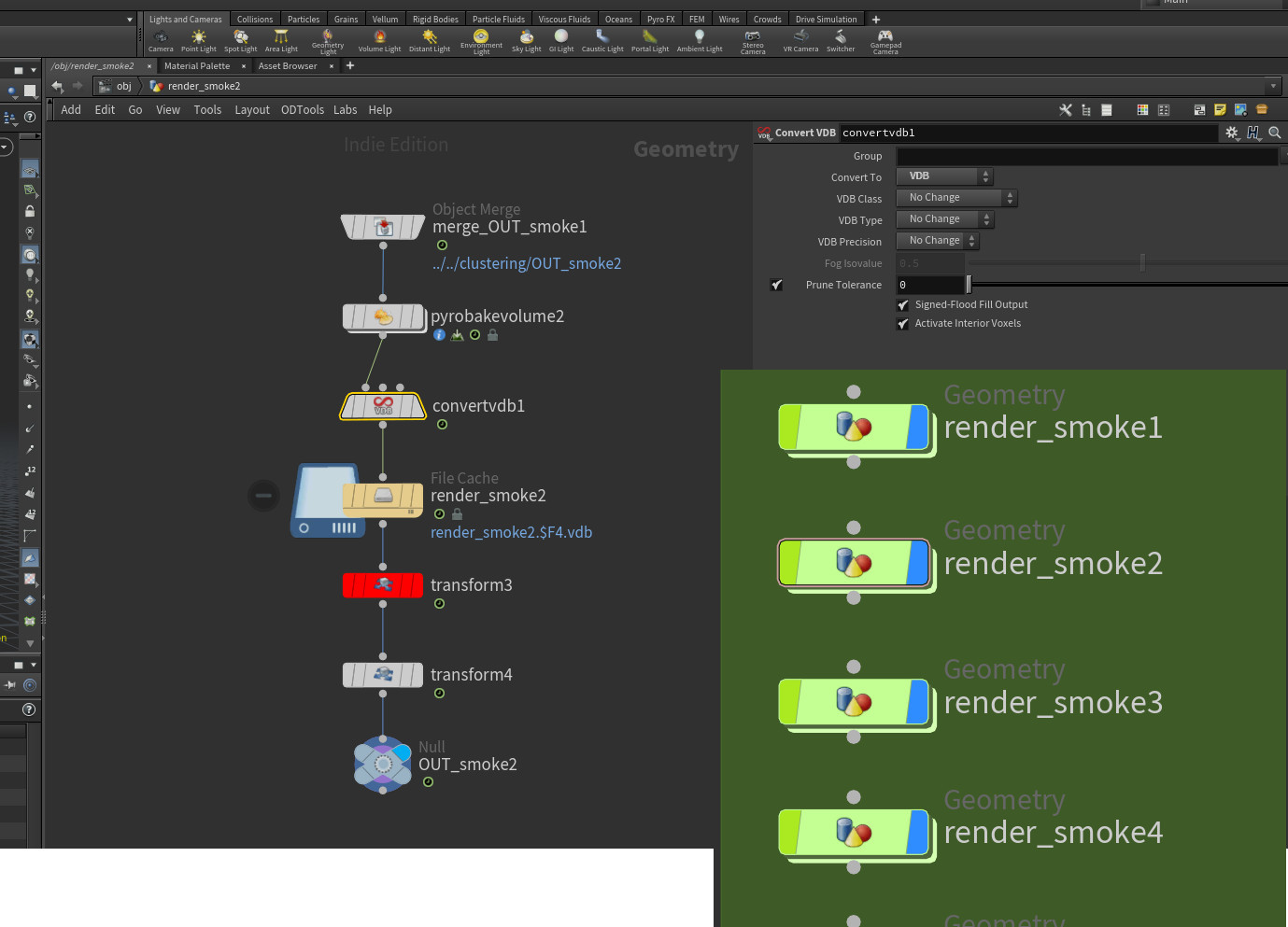Select the merge_OUT_smoke1 Object Merge node

tap(383, 226)
